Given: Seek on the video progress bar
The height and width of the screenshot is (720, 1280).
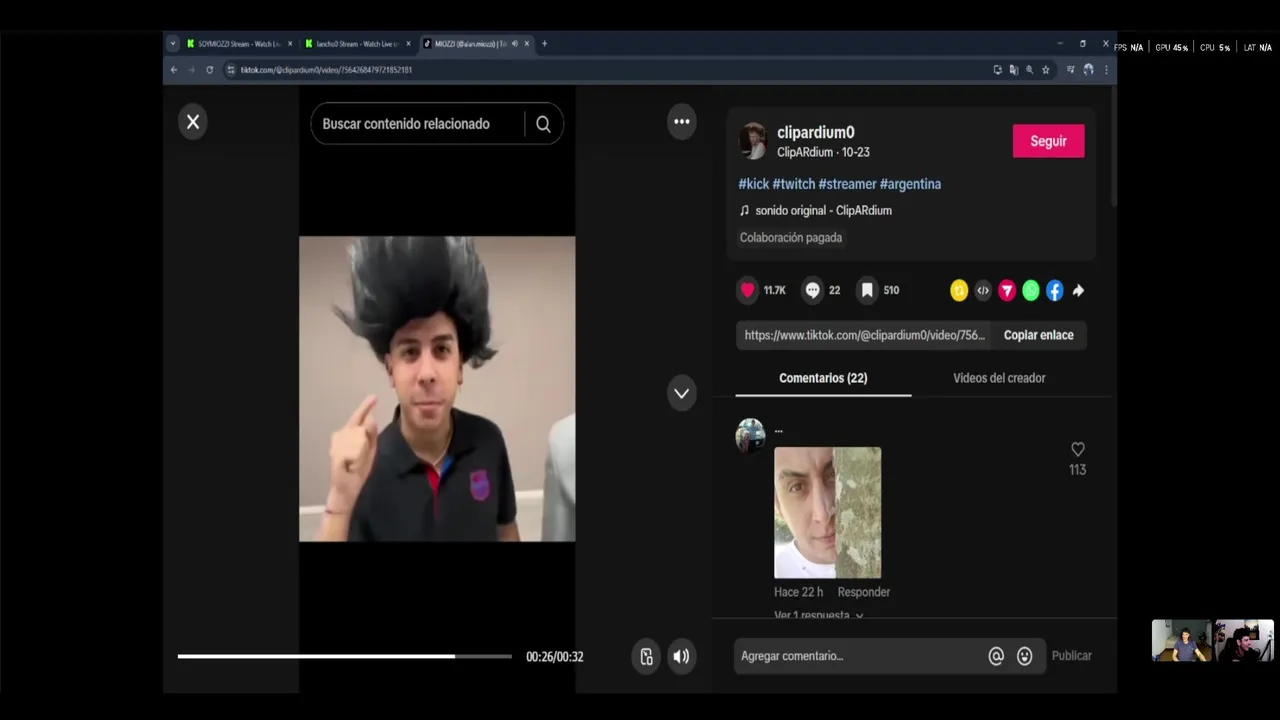Looking at the screenshot, I should coord(344,656).
